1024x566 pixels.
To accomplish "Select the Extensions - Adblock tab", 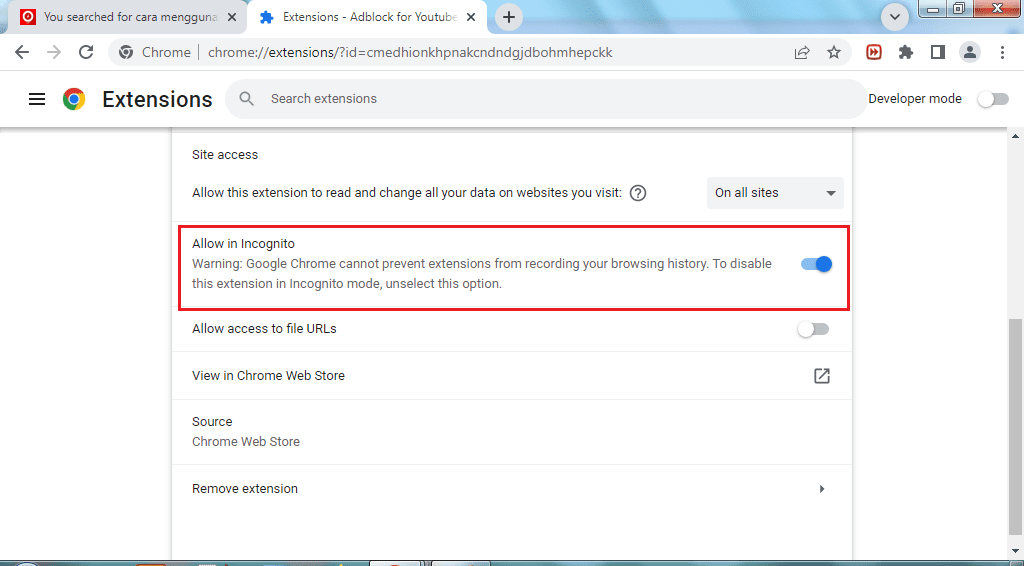I will click(369, 17).
